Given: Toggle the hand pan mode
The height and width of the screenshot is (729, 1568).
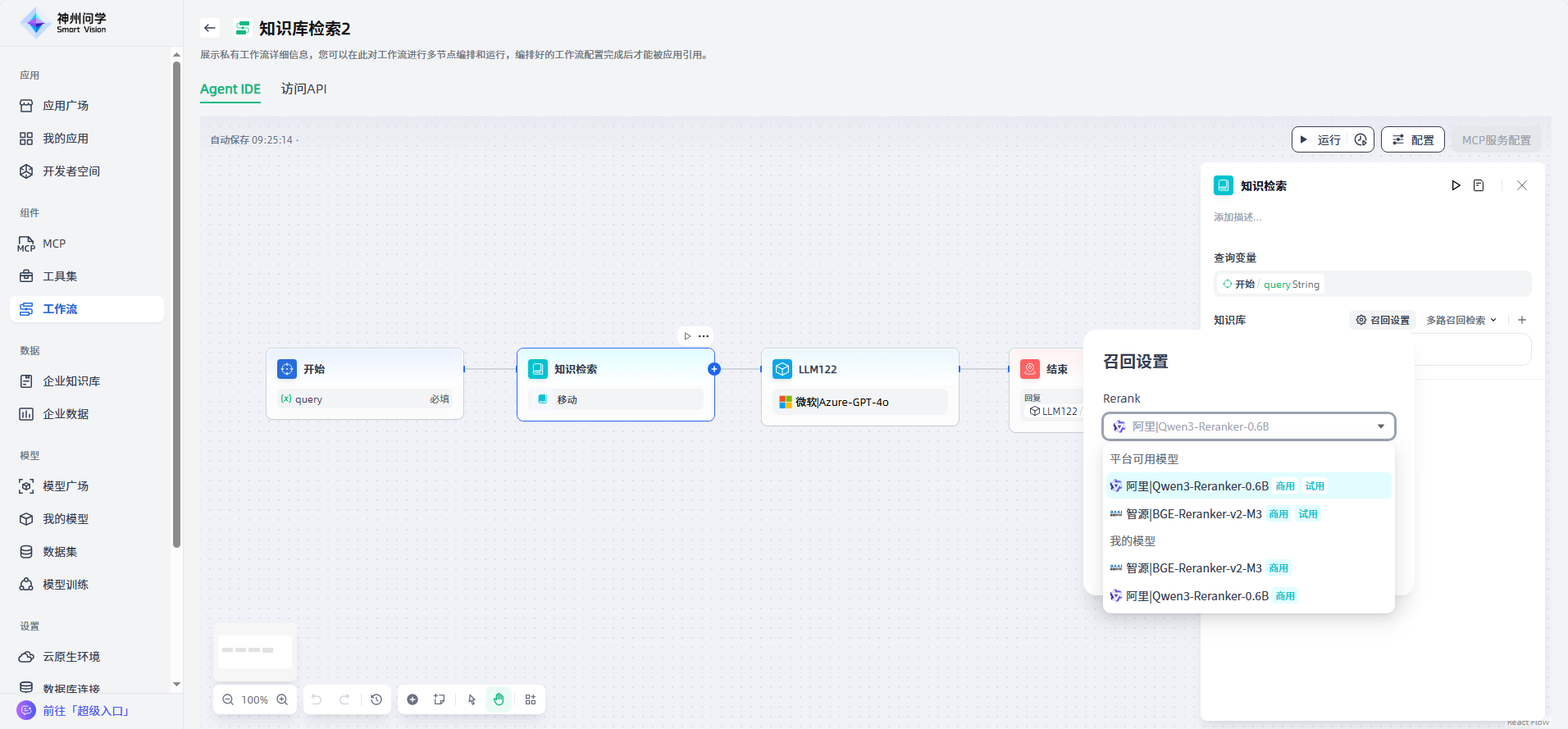Looking at the screenshot, I should (x=499, y=699).
